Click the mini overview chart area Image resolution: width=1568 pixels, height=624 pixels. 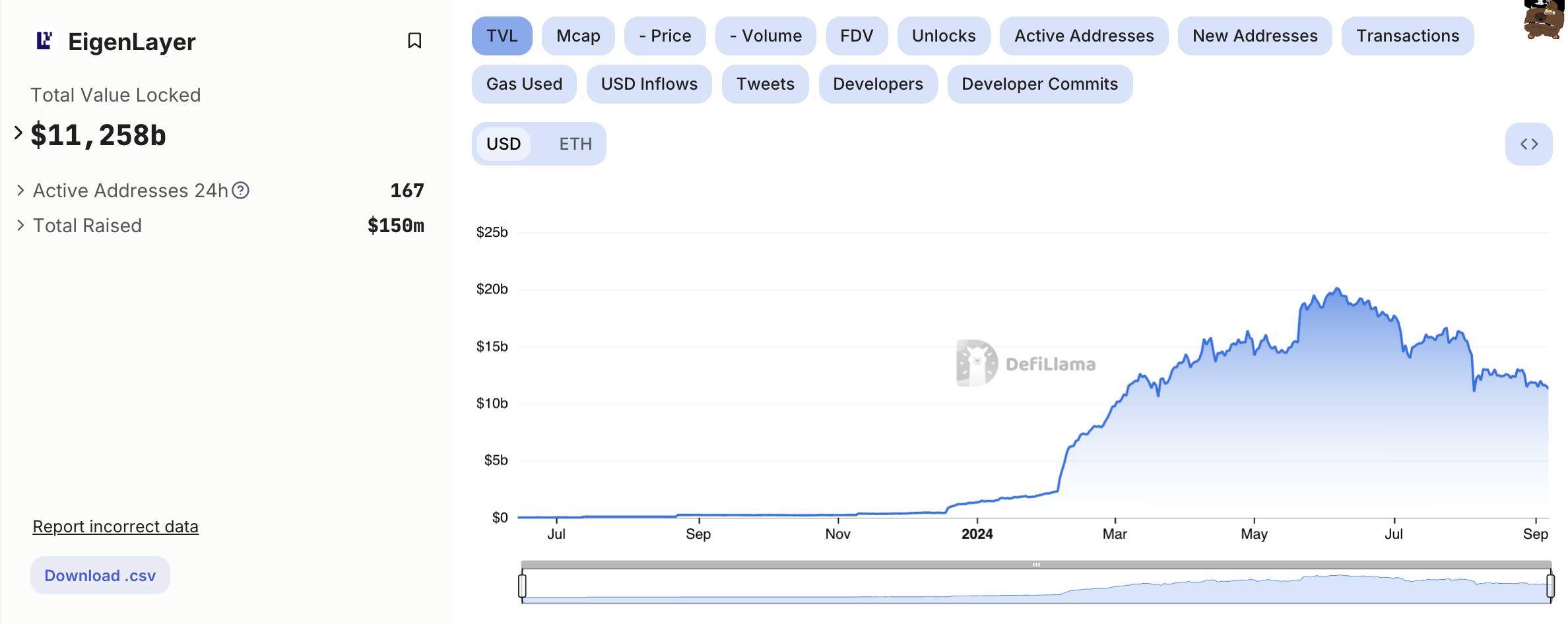click(x=1036, y=587)
